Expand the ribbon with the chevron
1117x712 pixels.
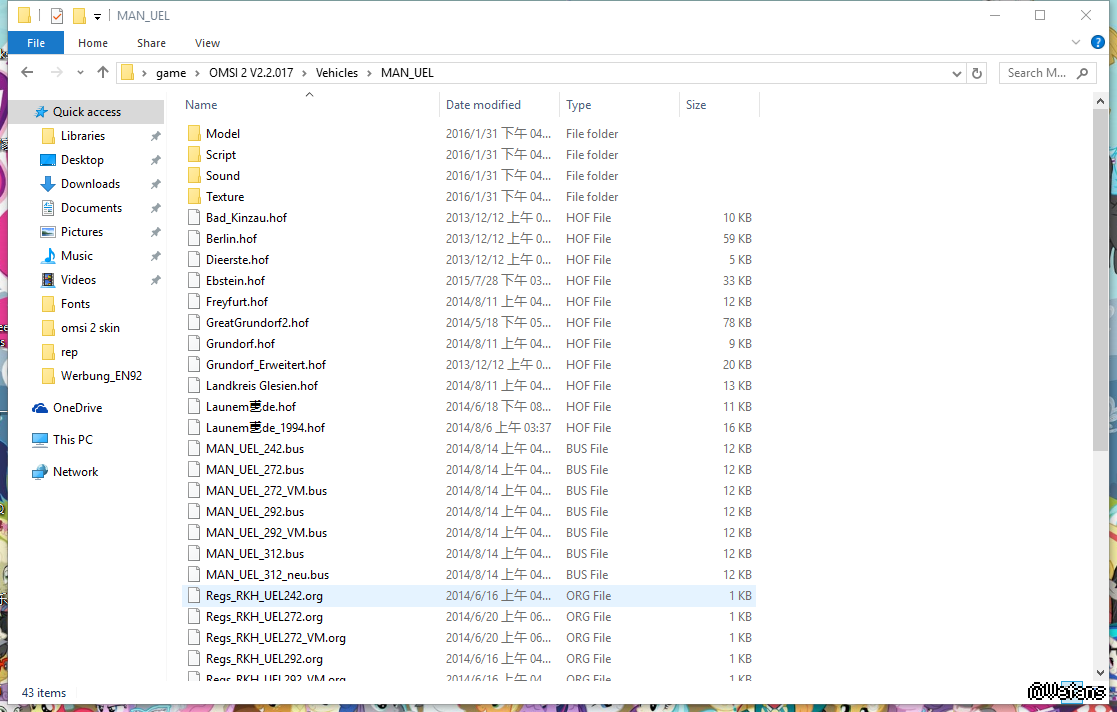click(1076, 43)
